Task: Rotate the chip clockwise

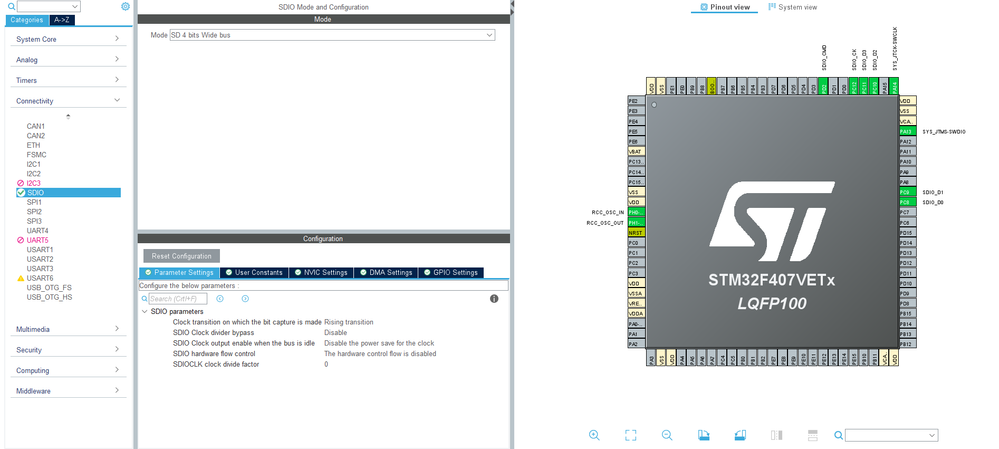Action: (x=703, y=435)
